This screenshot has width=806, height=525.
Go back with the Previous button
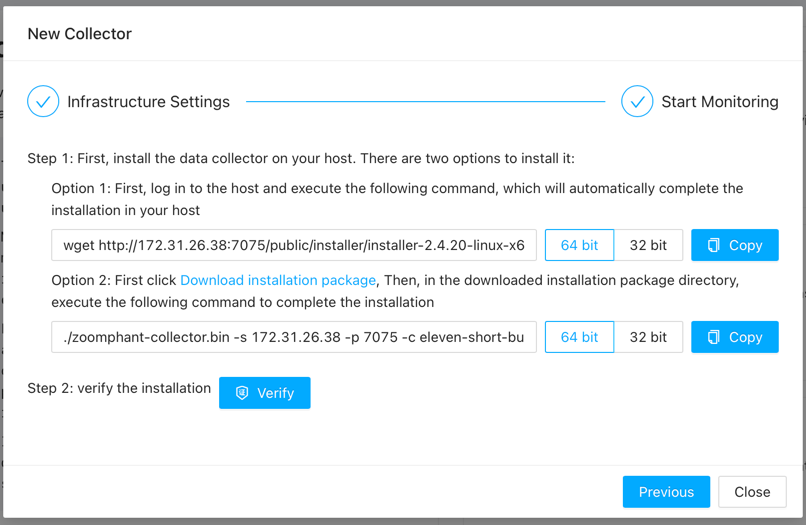click(x=666, y=492)
